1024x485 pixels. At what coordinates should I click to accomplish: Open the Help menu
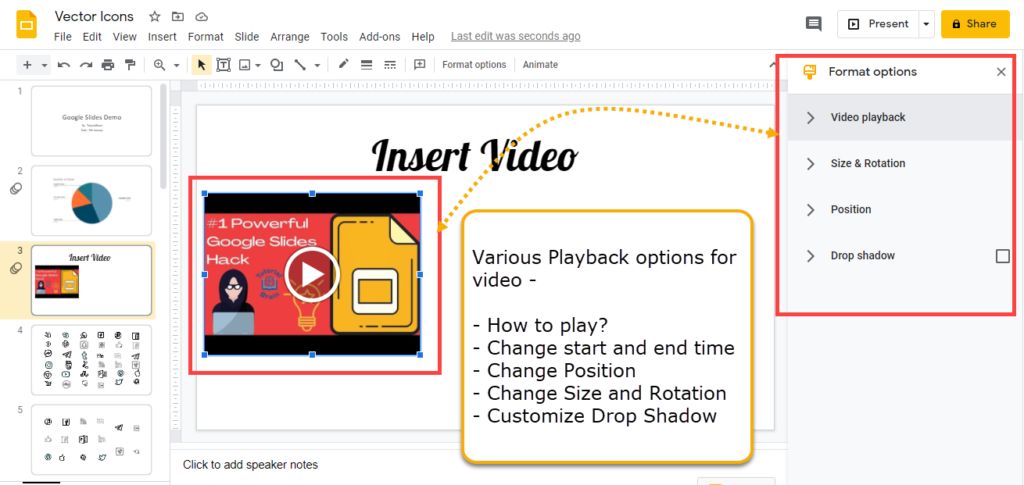[x=423, y=37]
